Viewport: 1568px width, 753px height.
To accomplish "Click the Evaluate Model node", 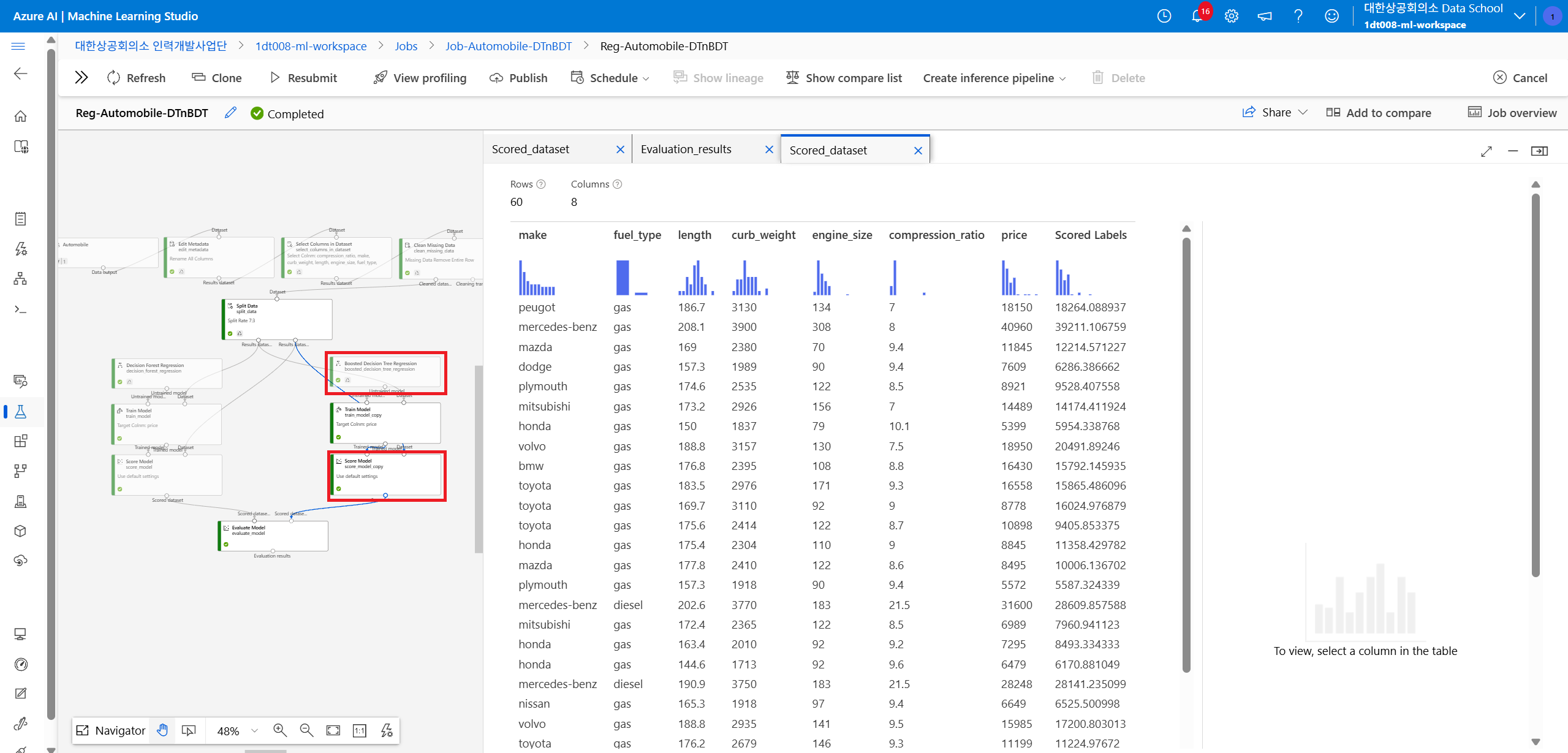I will click(x=273, y=535).
